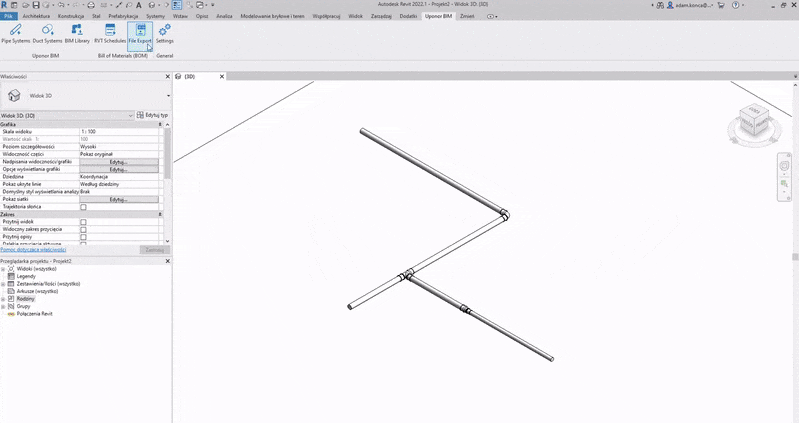Click the user account icon adam.konca
This screenshot has height=423, width=799.
[x=671, y=5]
